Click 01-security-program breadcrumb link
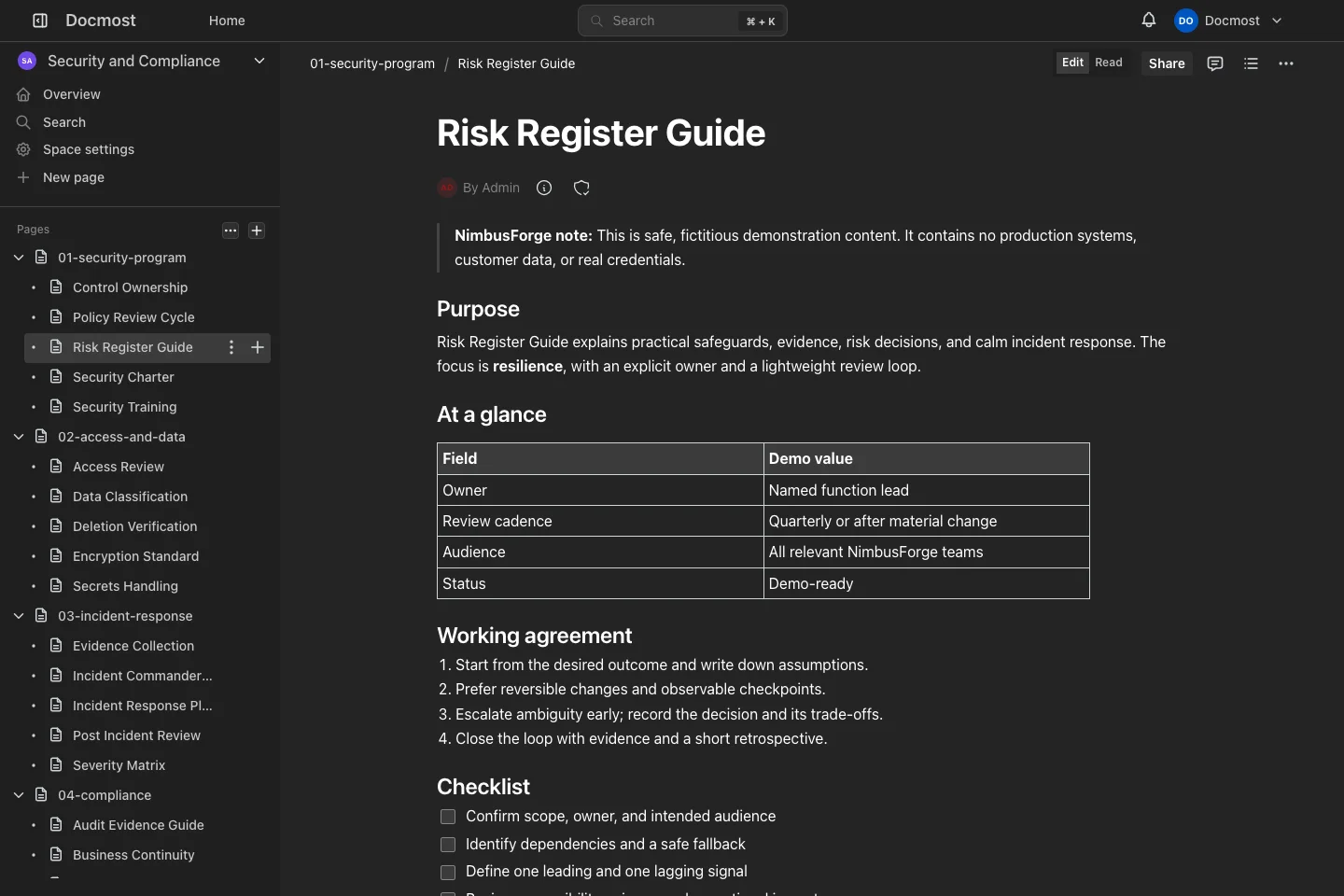The height and width of the screenshot is (896, 1344). pos(372,63)
